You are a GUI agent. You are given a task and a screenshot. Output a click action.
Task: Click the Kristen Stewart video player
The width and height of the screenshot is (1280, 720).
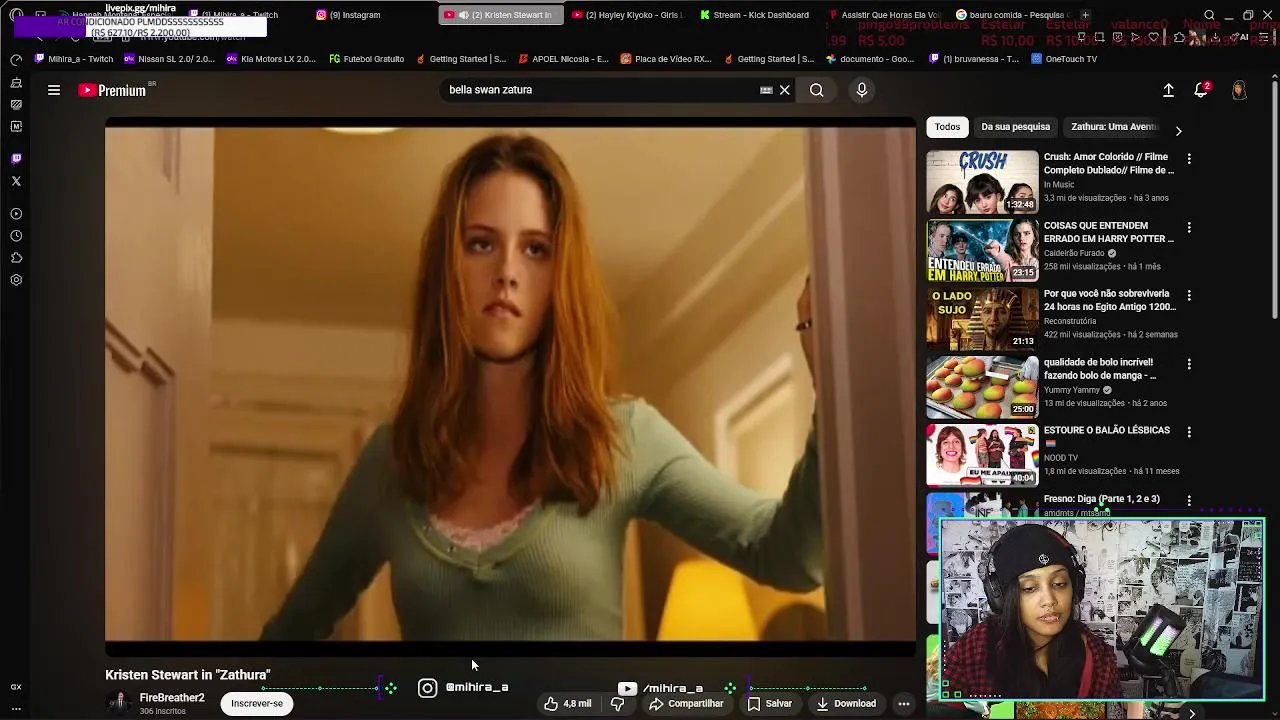coord(510,387)
